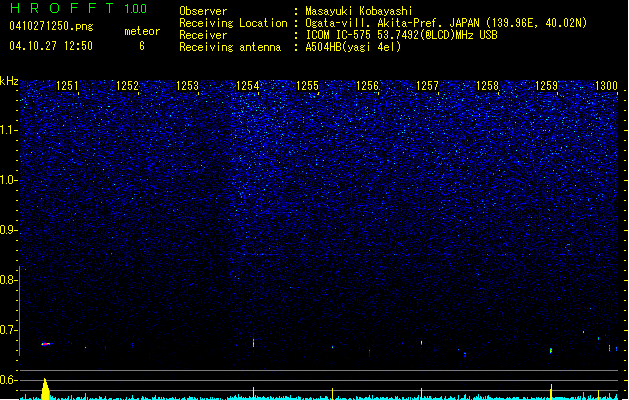
Task: Click the 0.8 kHz frequency label
Action: pos(8,280)
